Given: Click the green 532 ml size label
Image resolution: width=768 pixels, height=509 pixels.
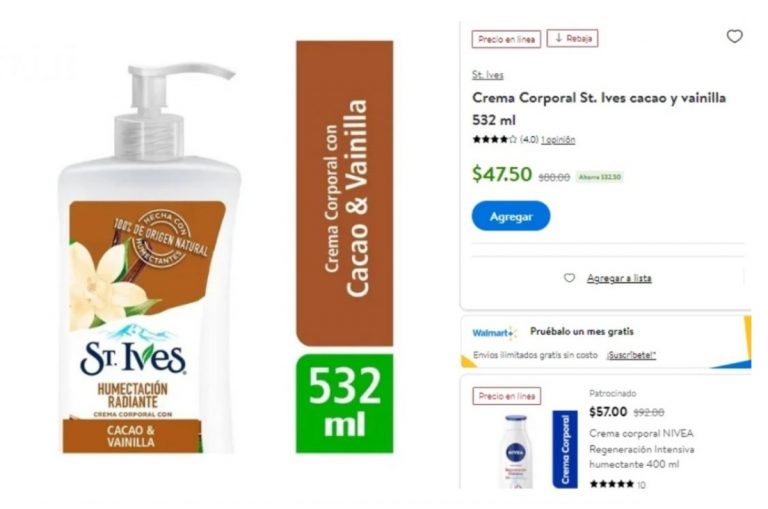Looking at the screenshot, I should 344,404.
